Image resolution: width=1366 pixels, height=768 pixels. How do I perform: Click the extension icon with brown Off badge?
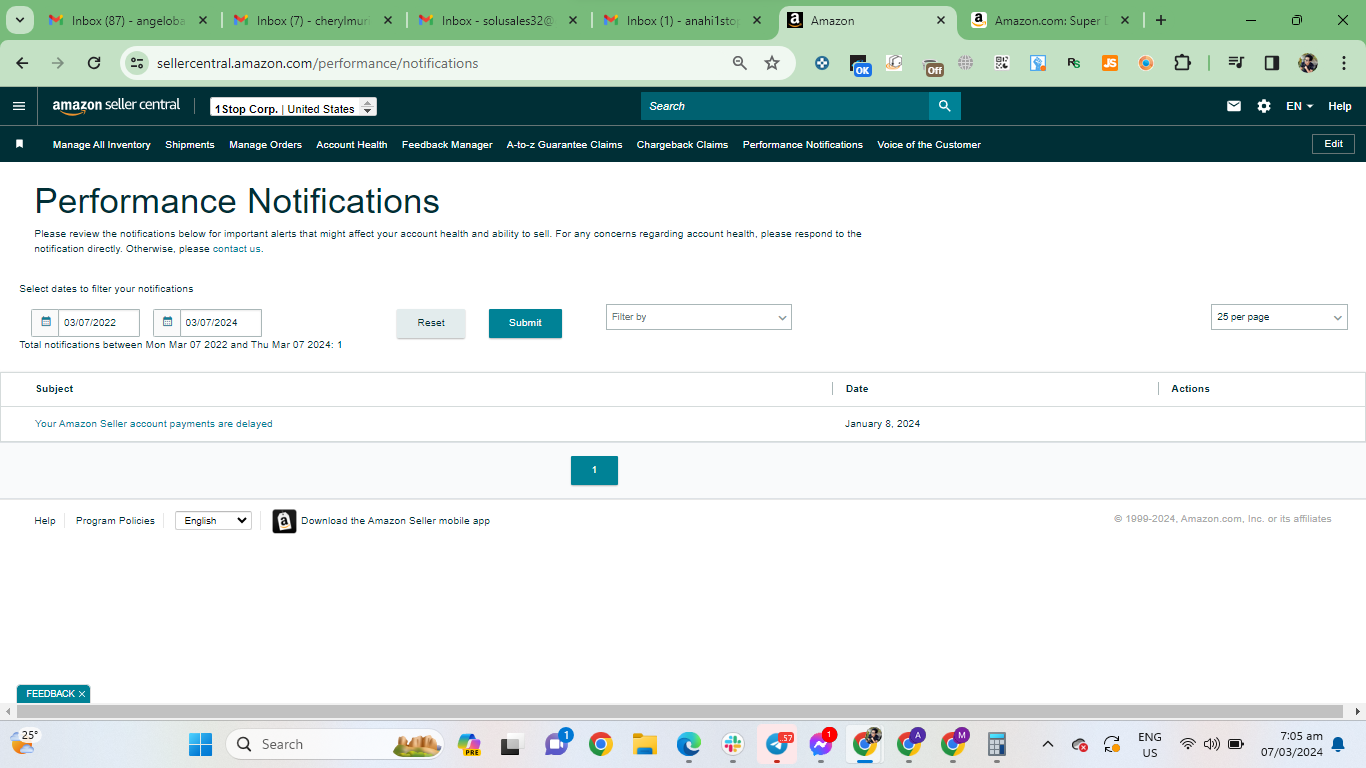[x=932, y=65]
